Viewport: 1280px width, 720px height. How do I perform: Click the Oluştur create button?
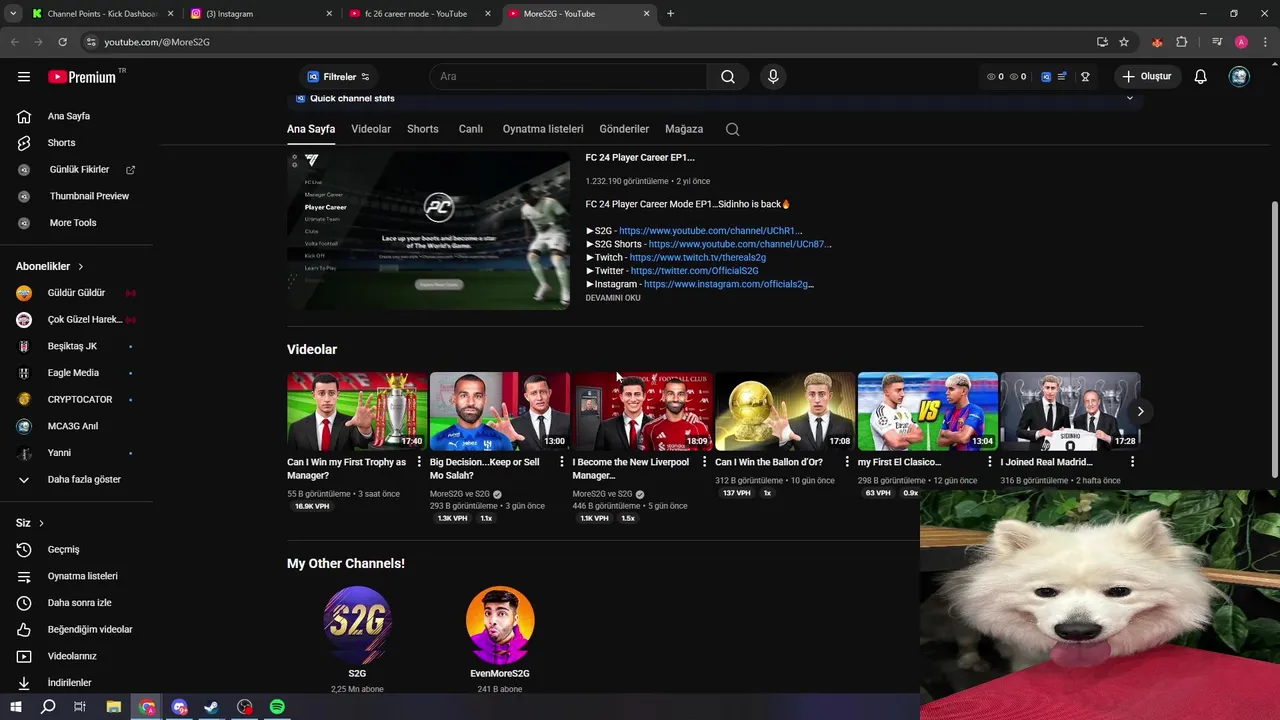[1147, 77]
